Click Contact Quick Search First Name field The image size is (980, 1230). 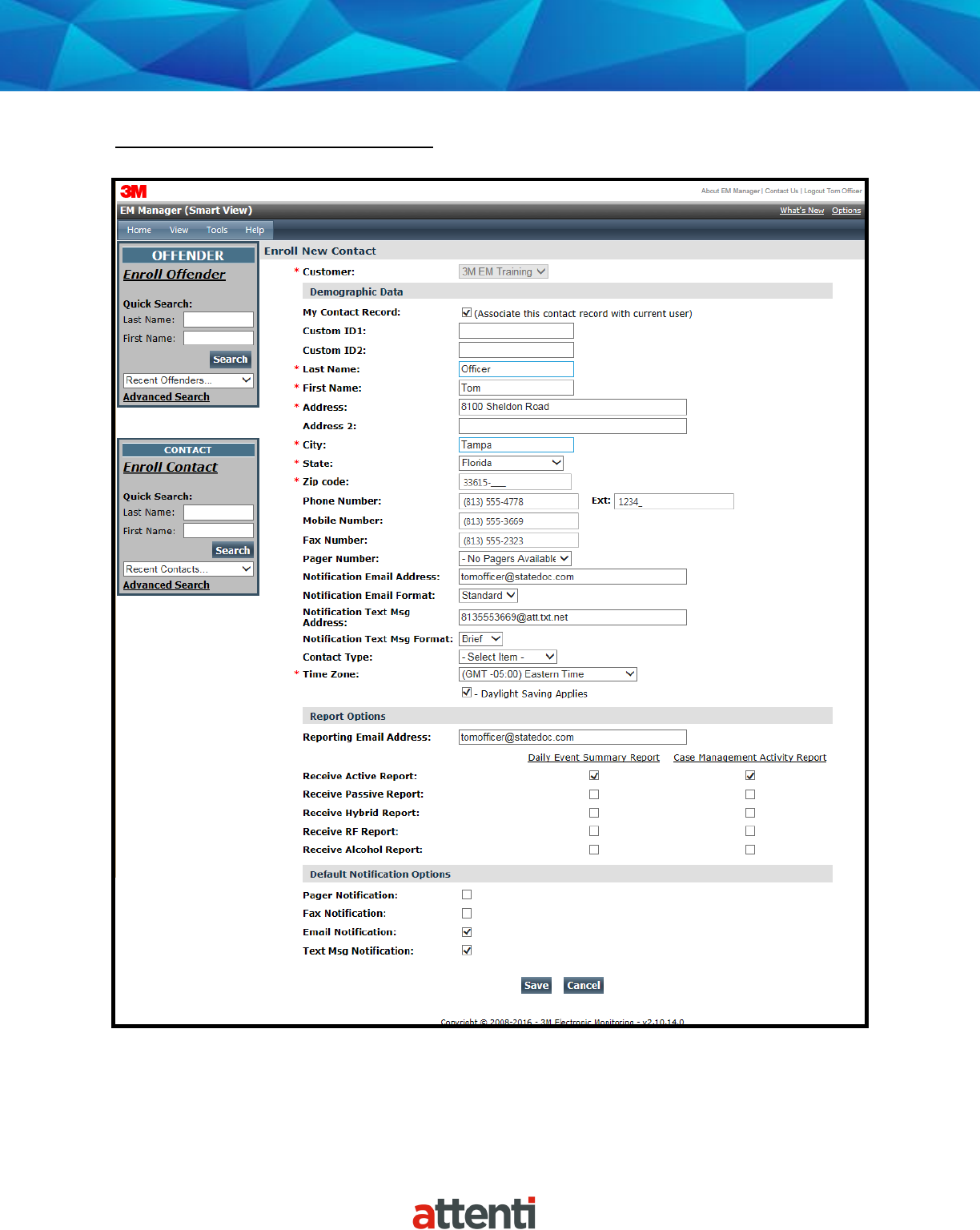click(x=219, y=531)
